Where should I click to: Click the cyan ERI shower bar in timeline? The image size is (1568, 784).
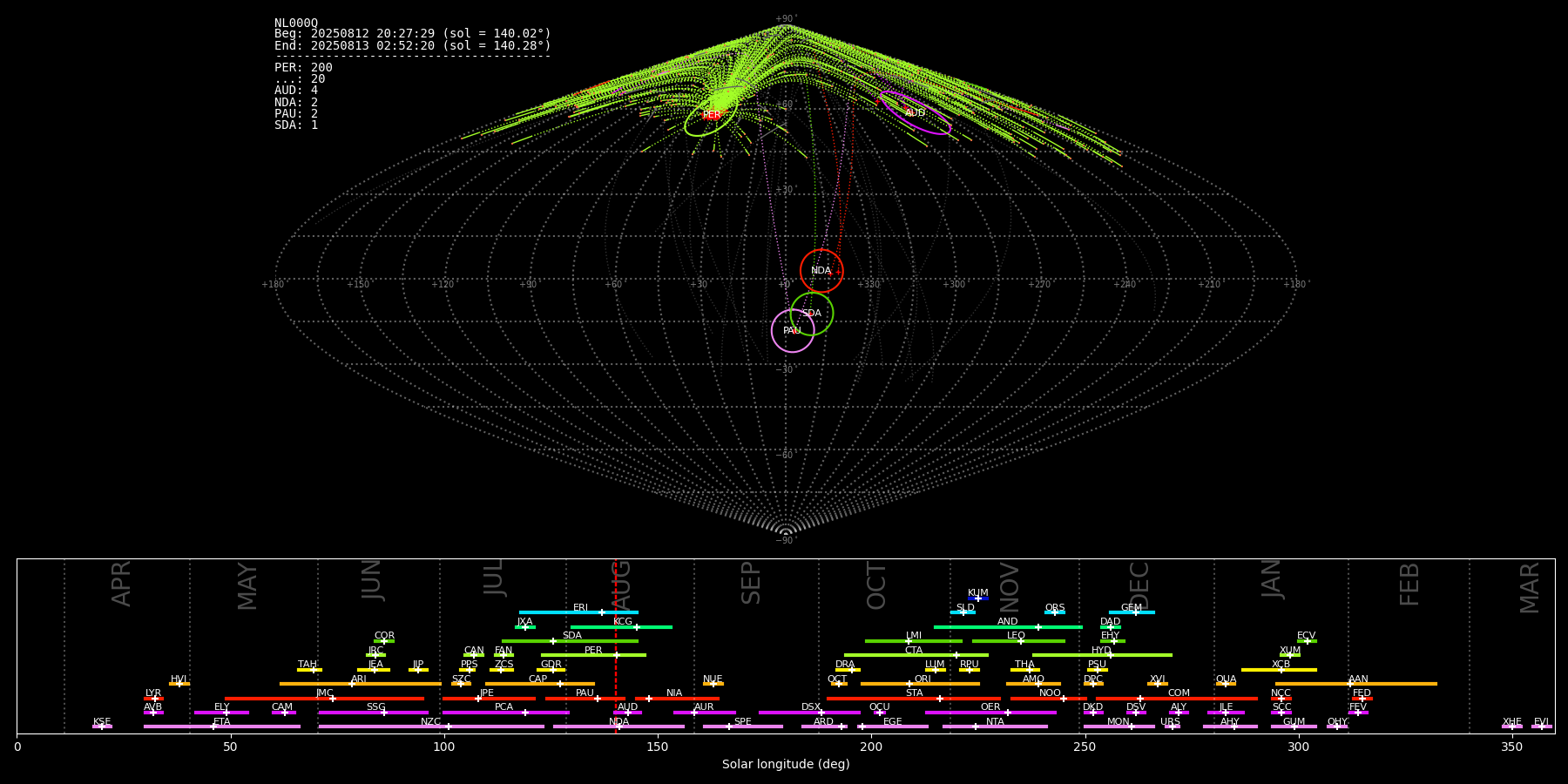coord(578,612)
